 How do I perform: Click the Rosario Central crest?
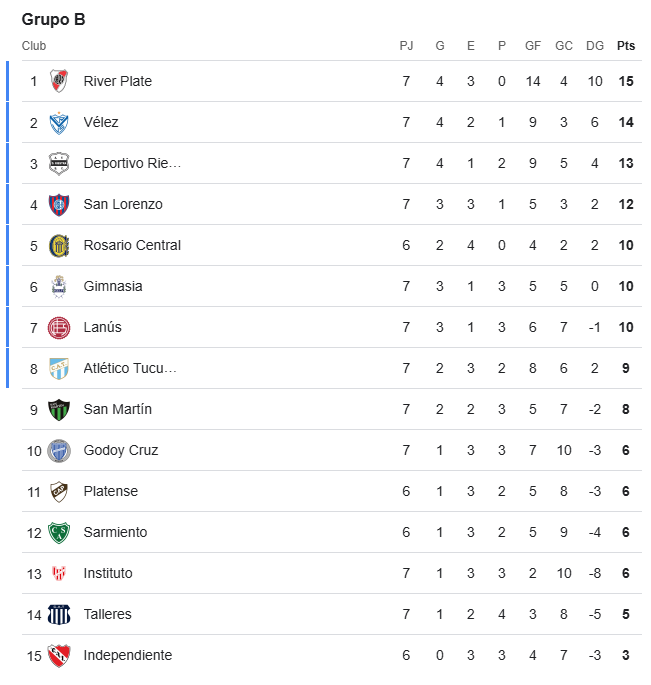pos(59,246)
